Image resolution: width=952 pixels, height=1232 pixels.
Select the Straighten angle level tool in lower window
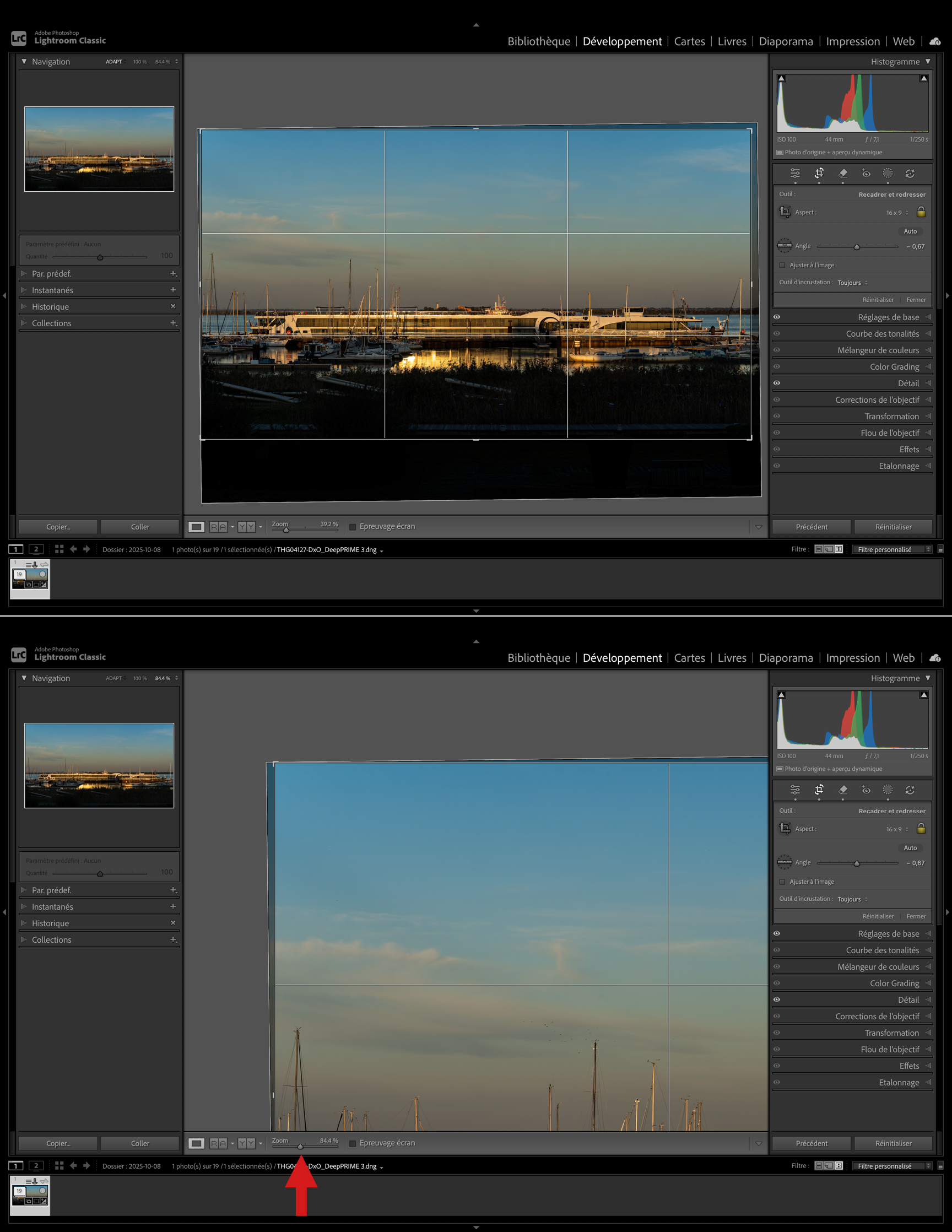pyautogui.click(x=785, y=862)
